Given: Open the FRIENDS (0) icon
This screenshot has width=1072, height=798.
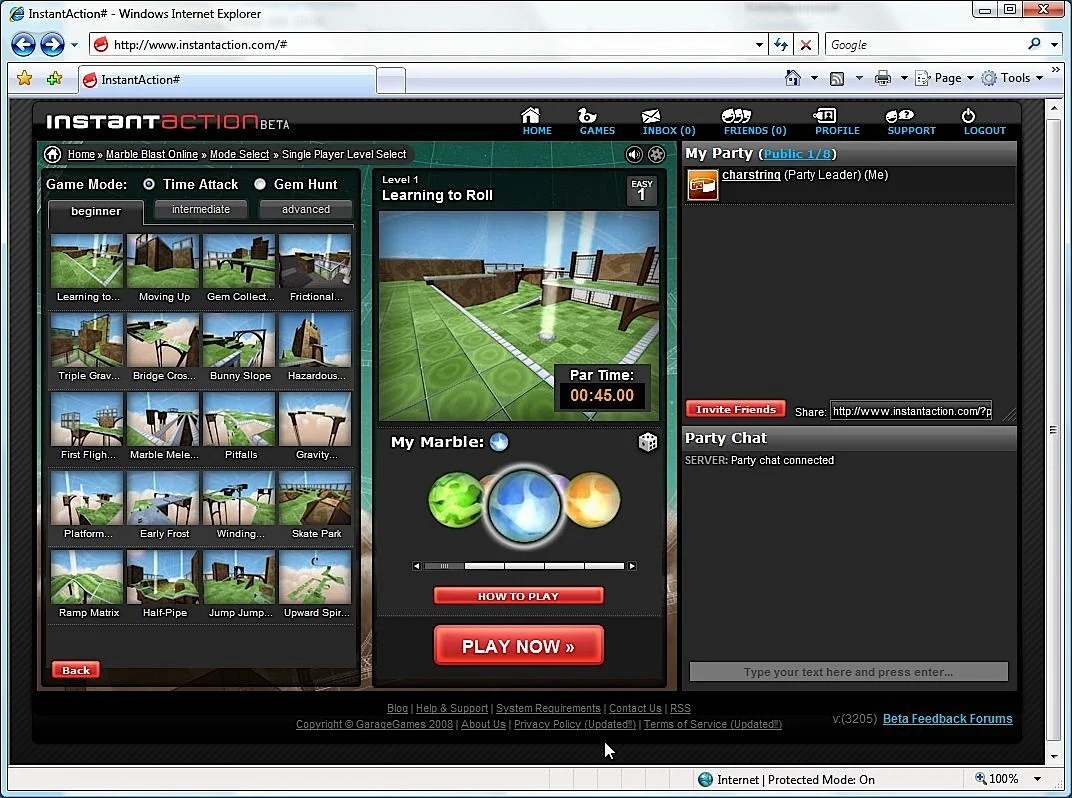Looking at the screenshot, I should pyautogui.click(x=736, y=115).
